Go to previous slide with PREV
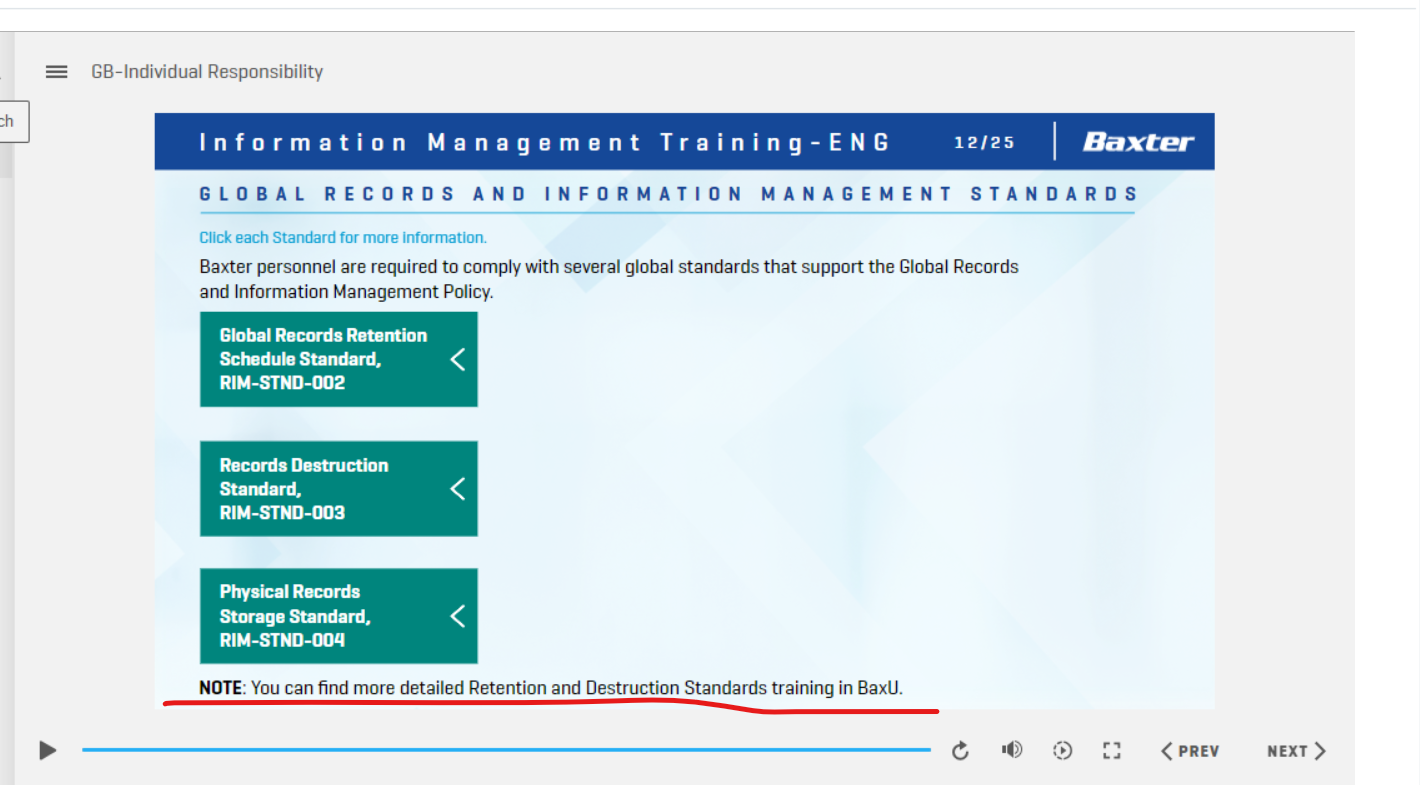Viewport: 1420px width, 785px height. point(1190,751)
